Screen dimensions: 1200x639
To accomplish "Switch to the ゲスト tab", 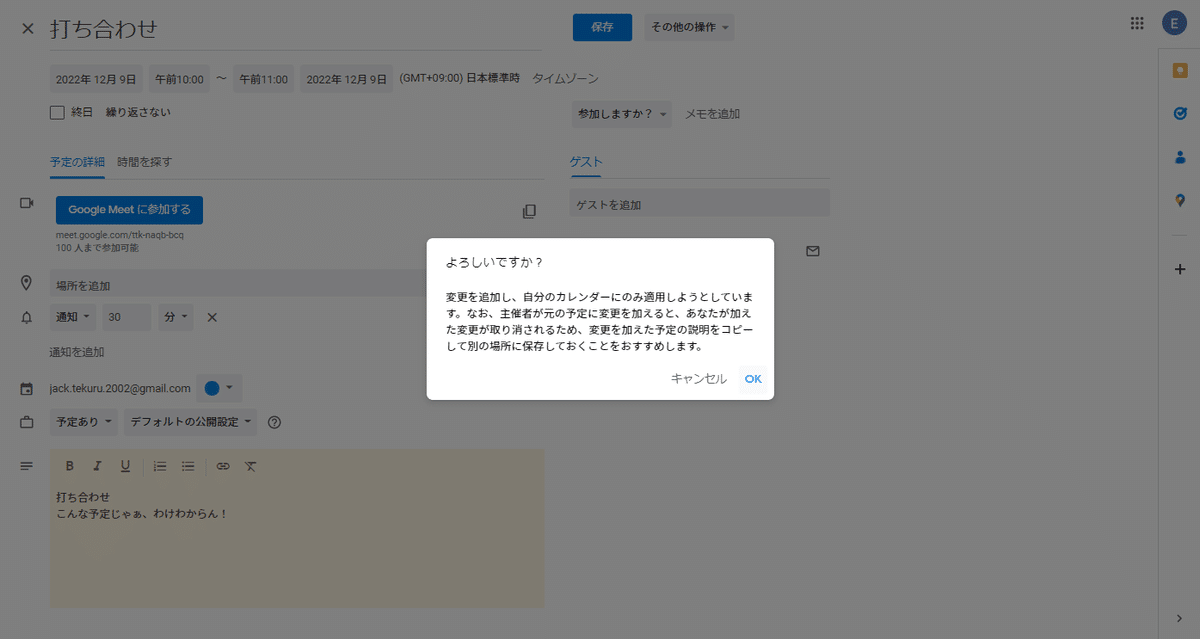I will point(585,161).
